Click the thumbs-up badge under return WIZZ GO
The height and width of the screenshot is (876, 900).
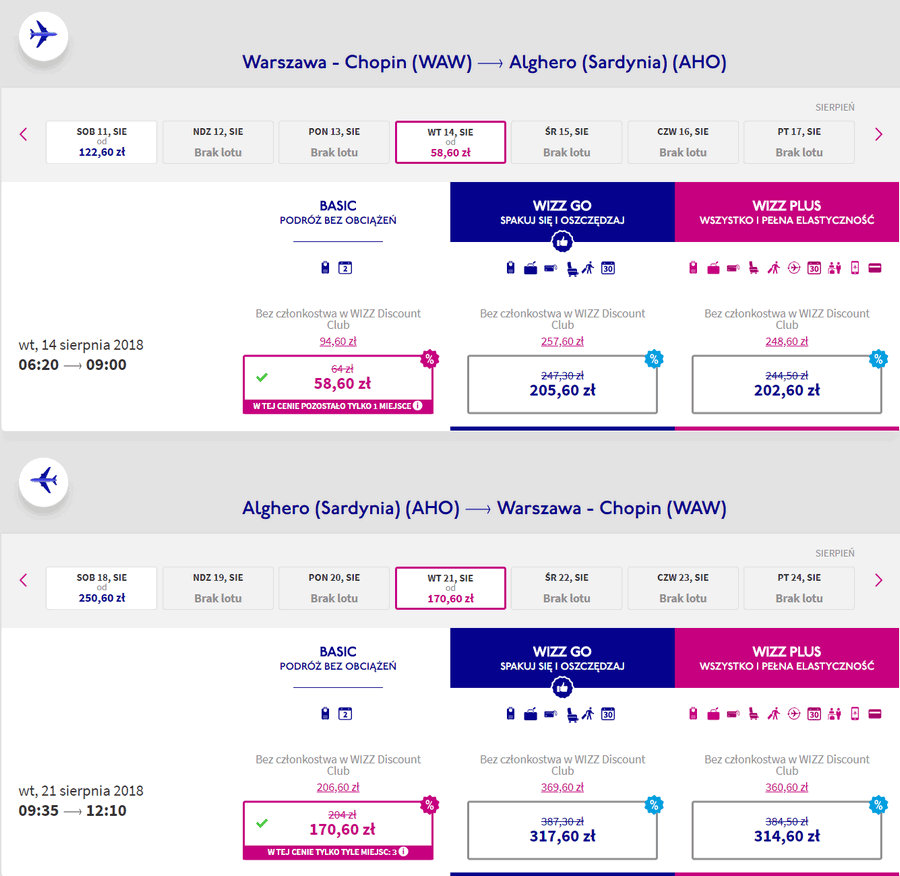point(562,687)
